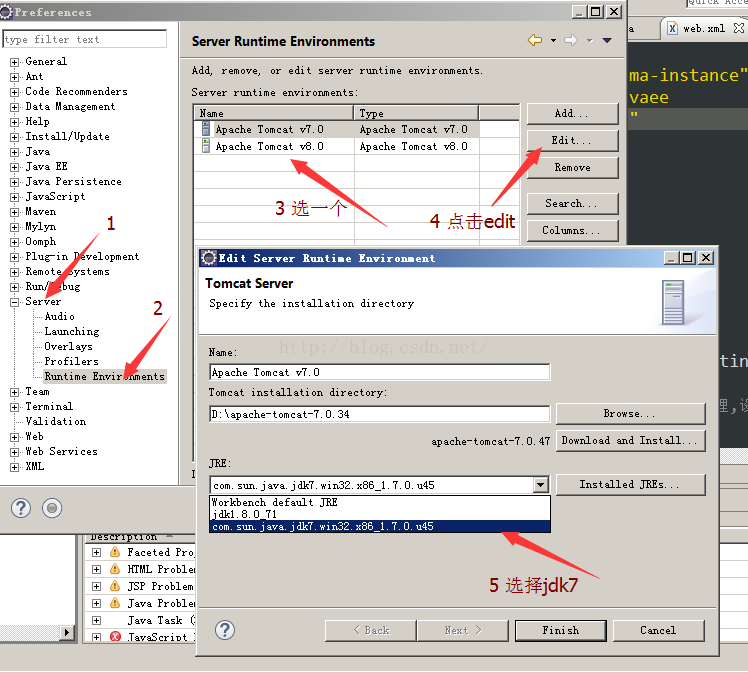The width and height of the screenshot is (748, 673).
Task: Select com.sun.java.jdk7 entry in JRE list
Action: (x=380, y=526)
